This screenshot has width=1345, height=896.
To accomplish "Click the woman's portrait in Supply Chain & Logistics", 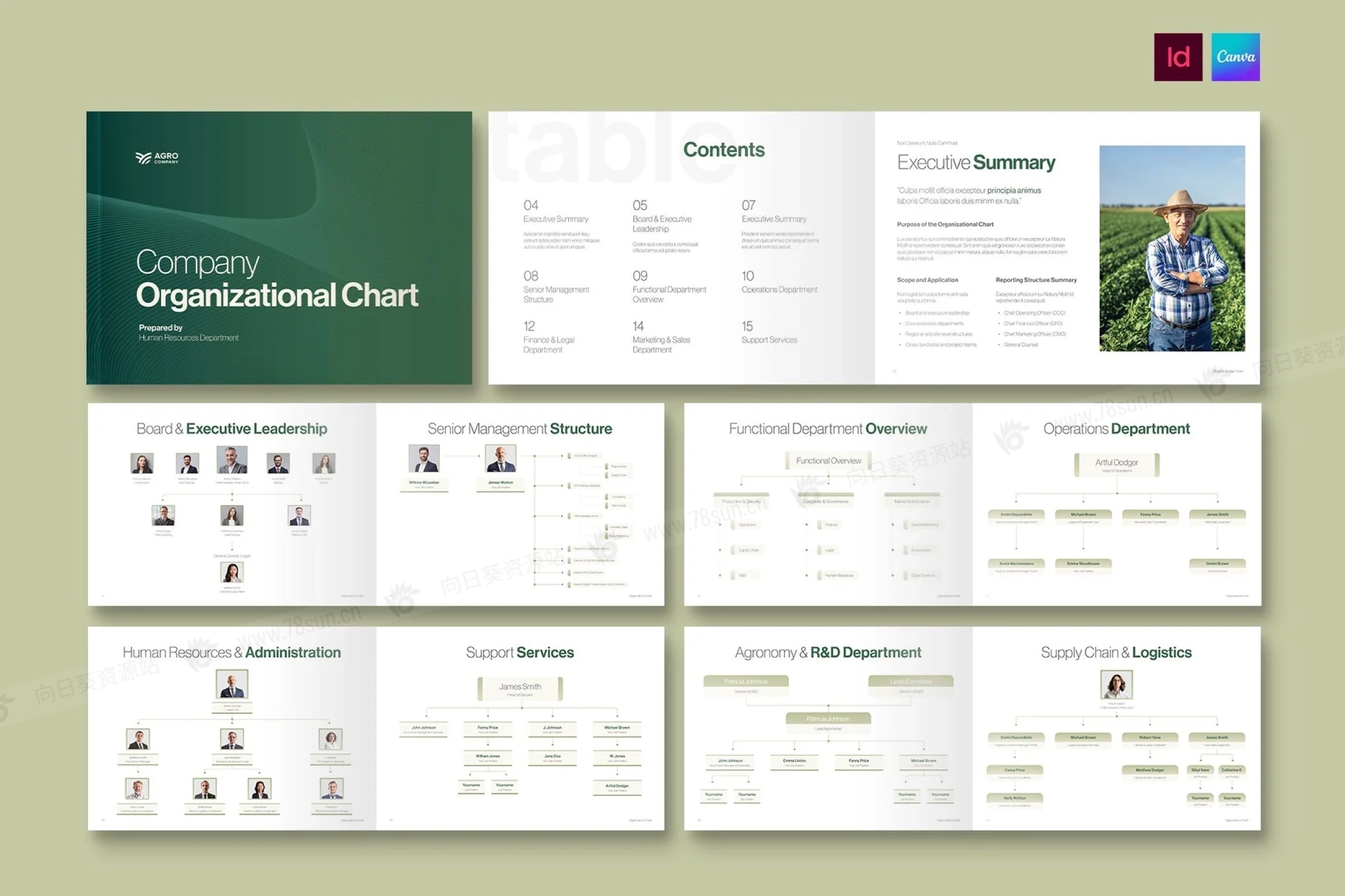I will pos(1116,685).
